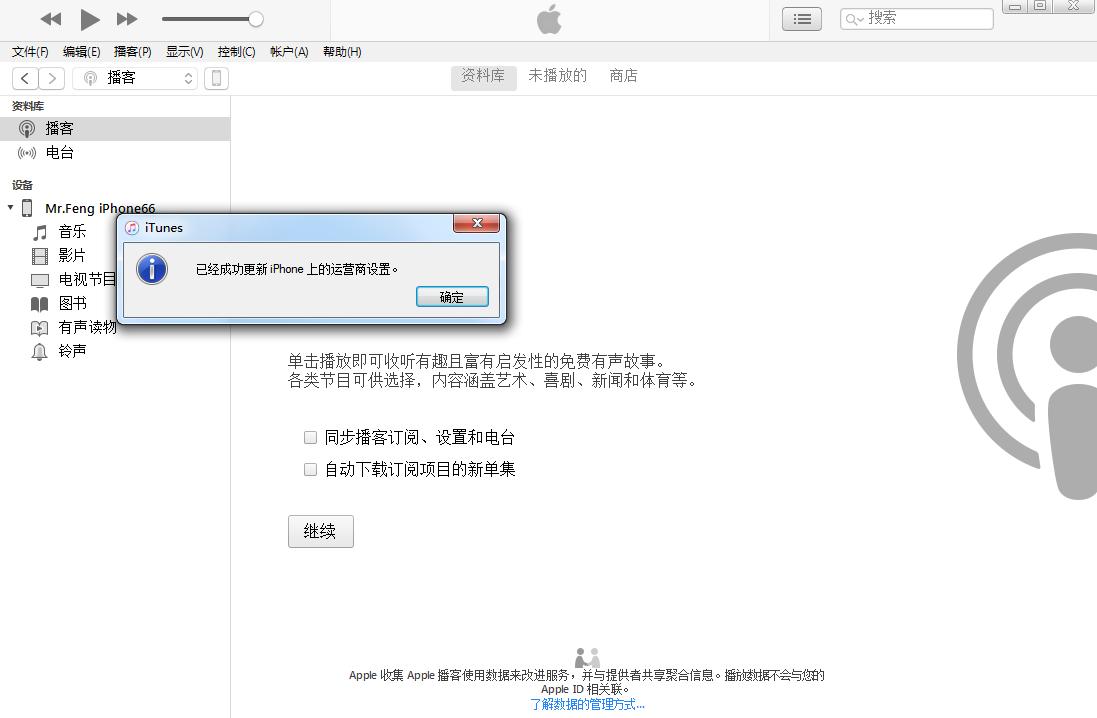Open the 播客 media type dropdown

(135, 78)
